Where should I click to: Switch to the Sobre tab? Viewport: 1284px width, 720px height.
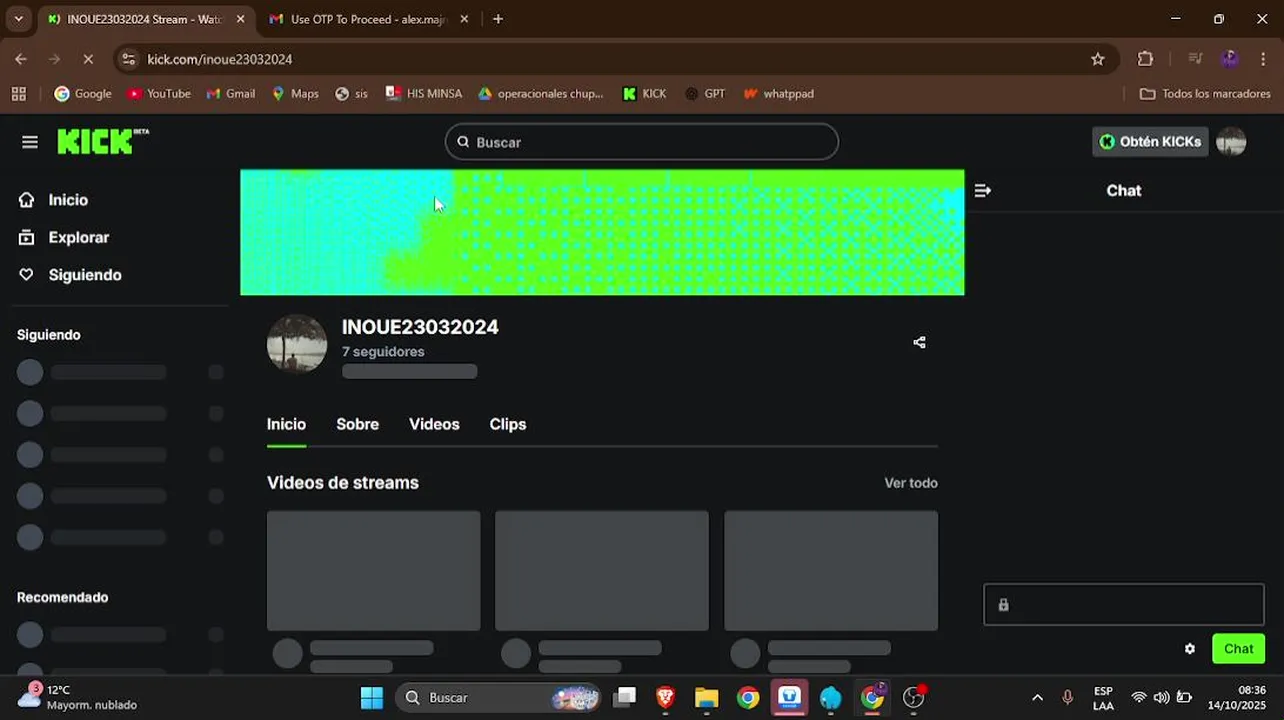click(x=357, y=424)
